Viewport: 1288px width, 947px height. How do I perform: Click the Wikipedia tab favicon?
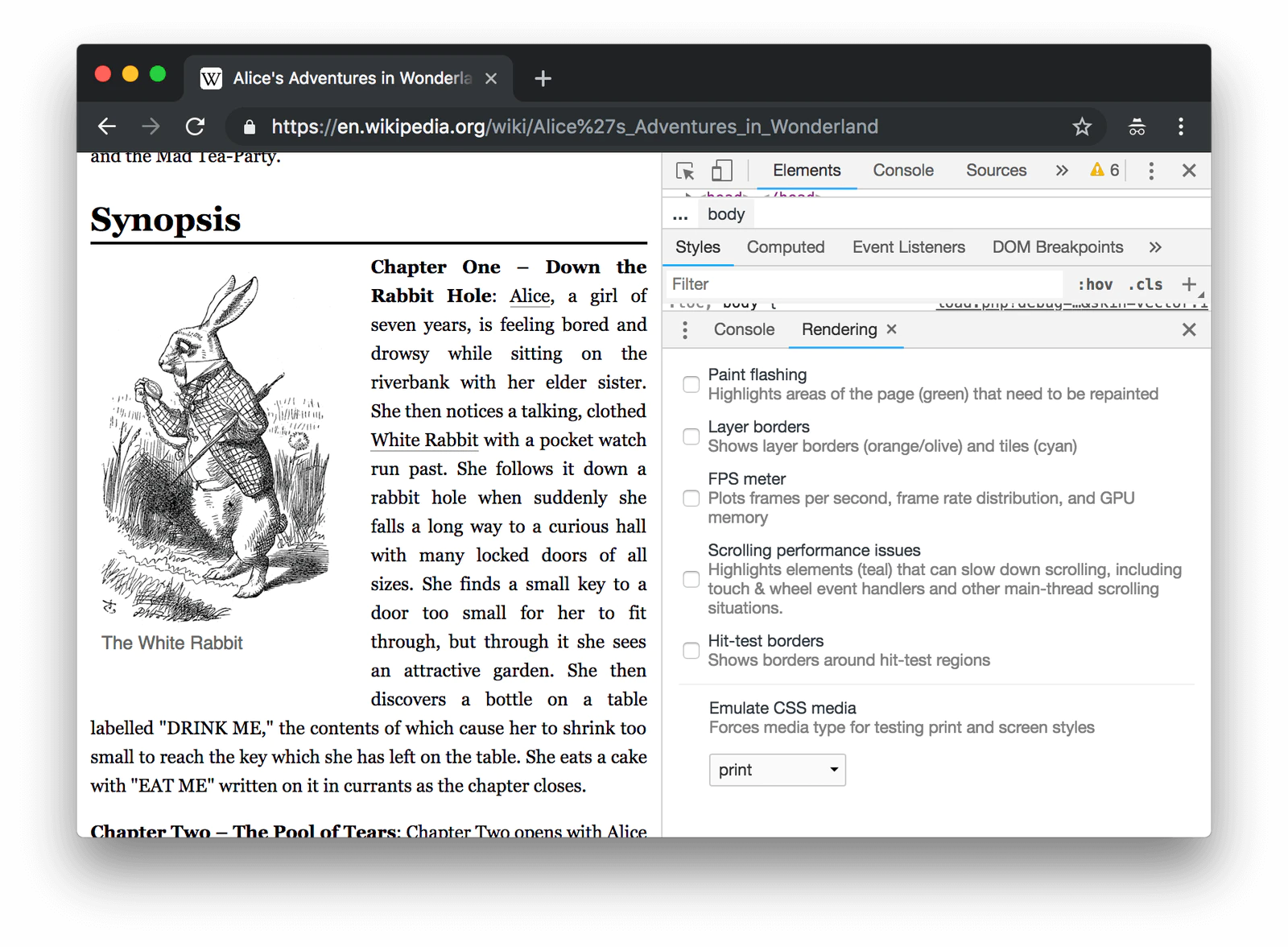[211, 78]
